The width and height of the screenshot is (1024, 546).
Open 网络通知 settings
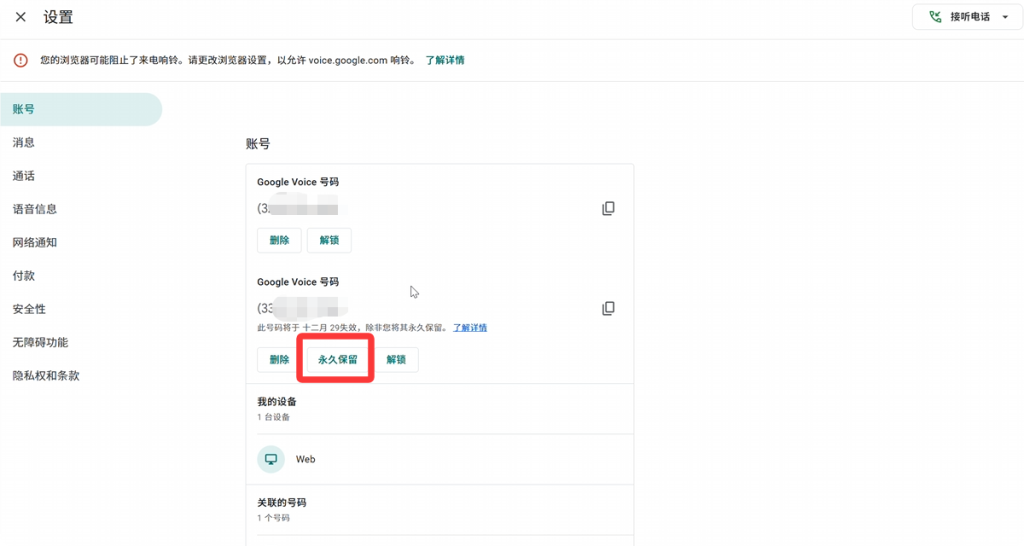(35, 242)
